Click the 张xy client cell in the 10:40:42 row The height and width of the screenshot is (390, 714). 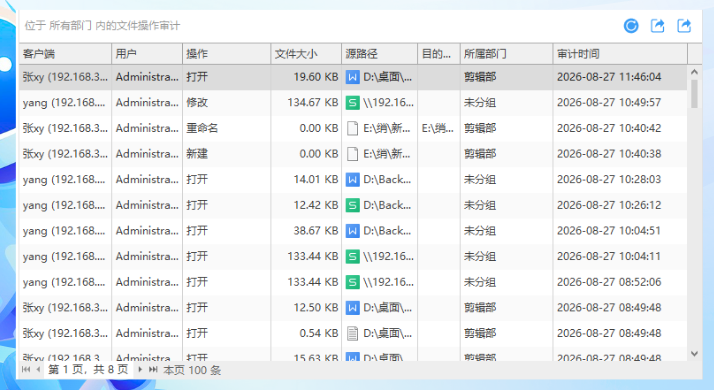coord(65,128)
